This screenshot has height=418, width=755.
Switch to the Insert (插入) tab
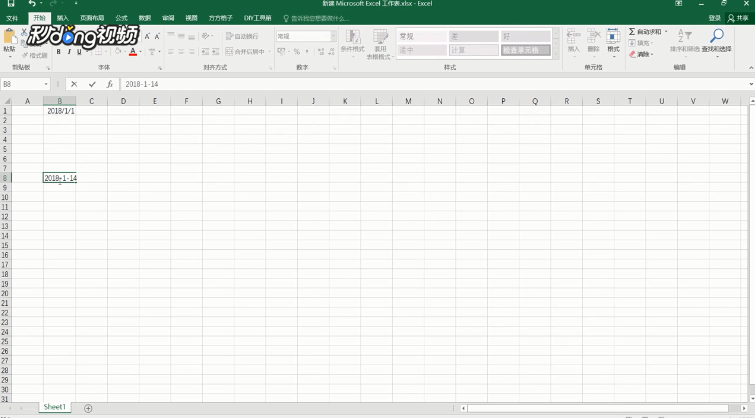point(63,18)
